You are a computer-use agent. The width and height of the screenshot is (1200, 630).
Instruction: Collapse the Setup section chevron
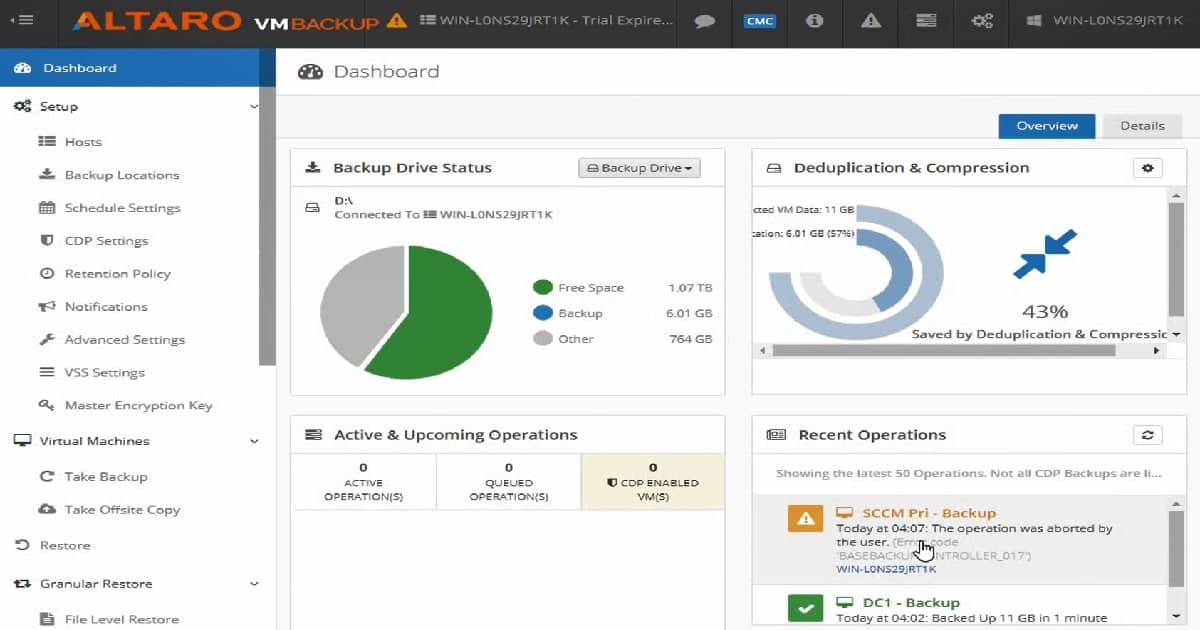tap(254, 106)
